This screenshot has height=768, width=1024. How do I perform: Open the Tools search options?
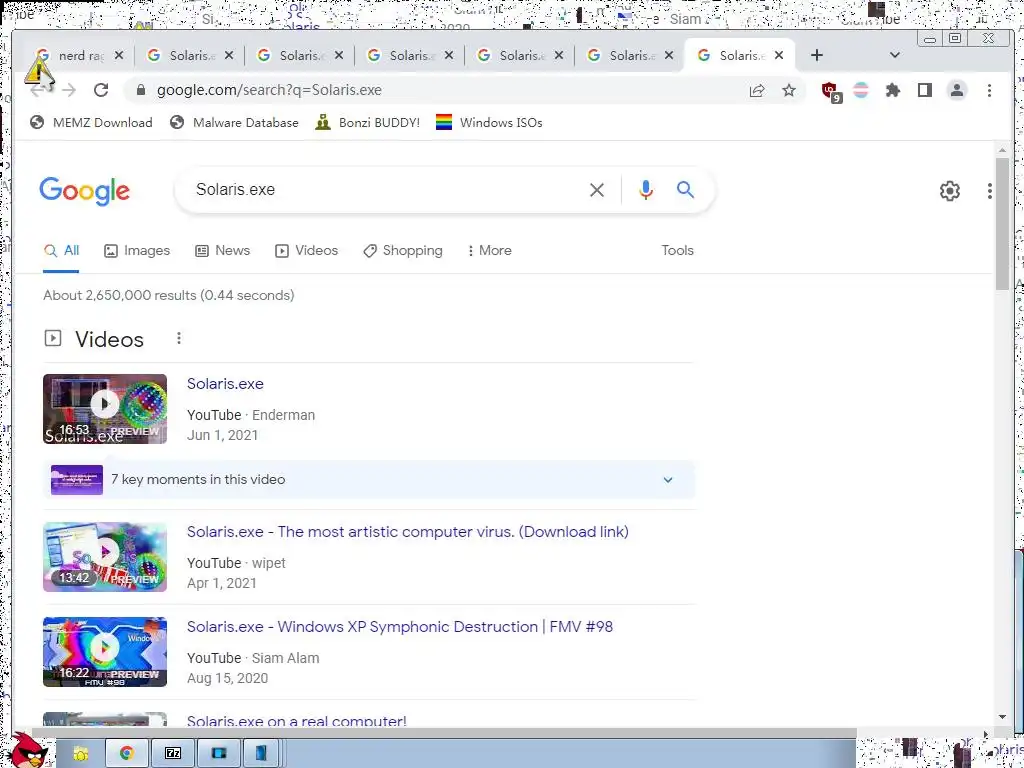pyautogui.click(x=677, y=250)
